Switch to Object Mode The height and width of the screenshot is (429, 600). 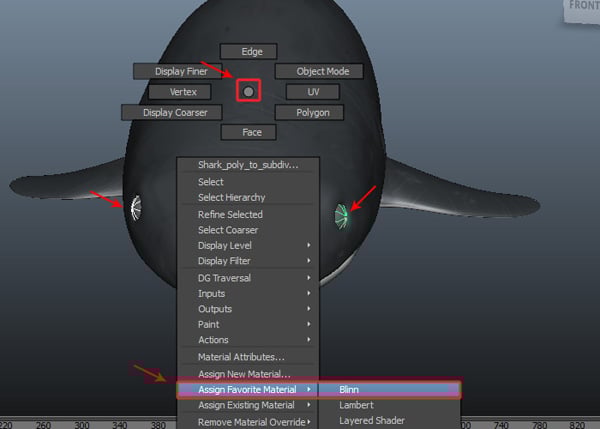(x=319, y=71)
